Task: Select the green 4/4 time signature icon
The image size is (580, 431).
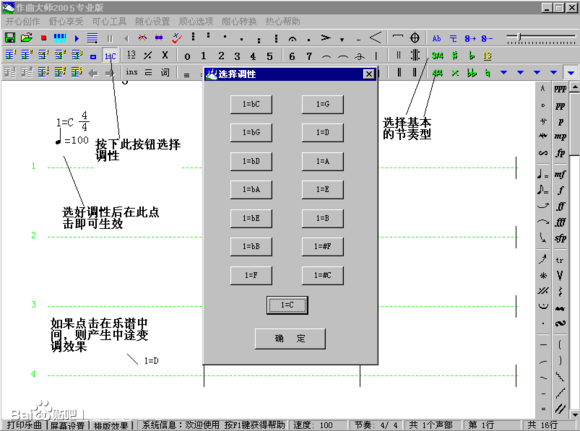Action: click(x=437, y=73)
